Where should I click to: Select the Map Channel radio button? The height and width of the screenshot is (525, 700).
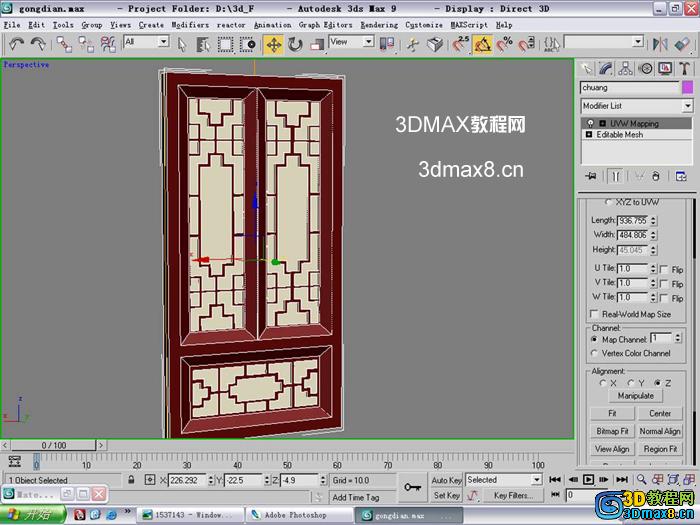[x=594, y=339]
